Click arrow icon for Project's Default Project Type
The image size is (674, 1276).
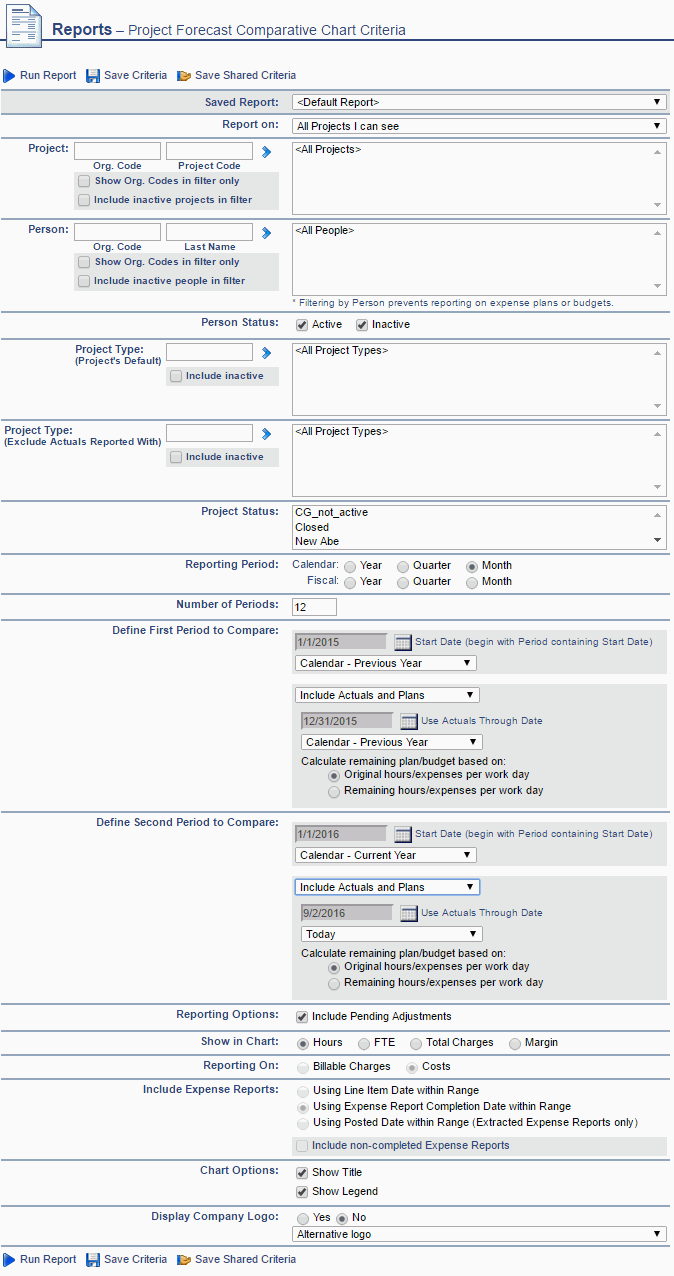(x=267, y=353)
